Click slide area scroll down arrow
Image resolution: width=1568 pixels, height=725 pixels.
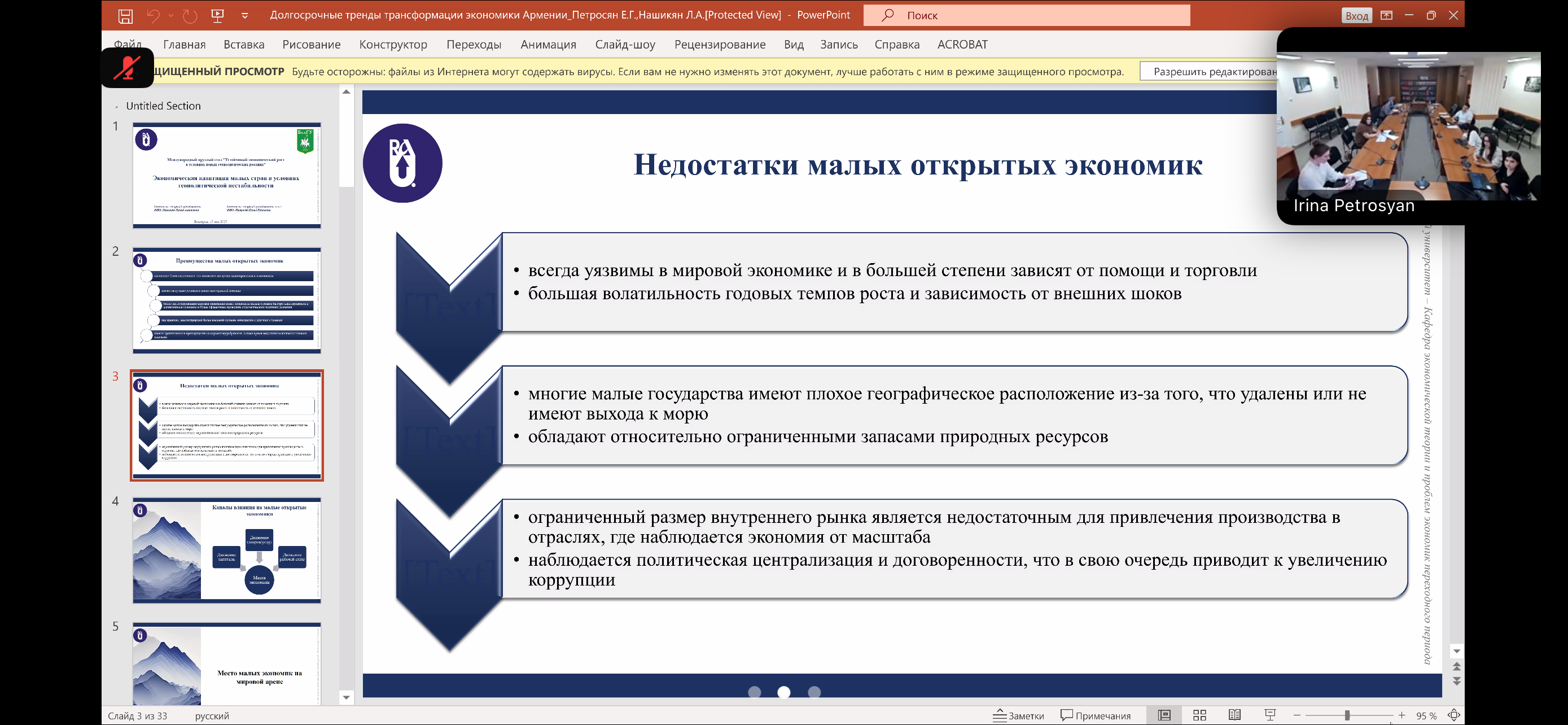click(x=1457, y=652)
